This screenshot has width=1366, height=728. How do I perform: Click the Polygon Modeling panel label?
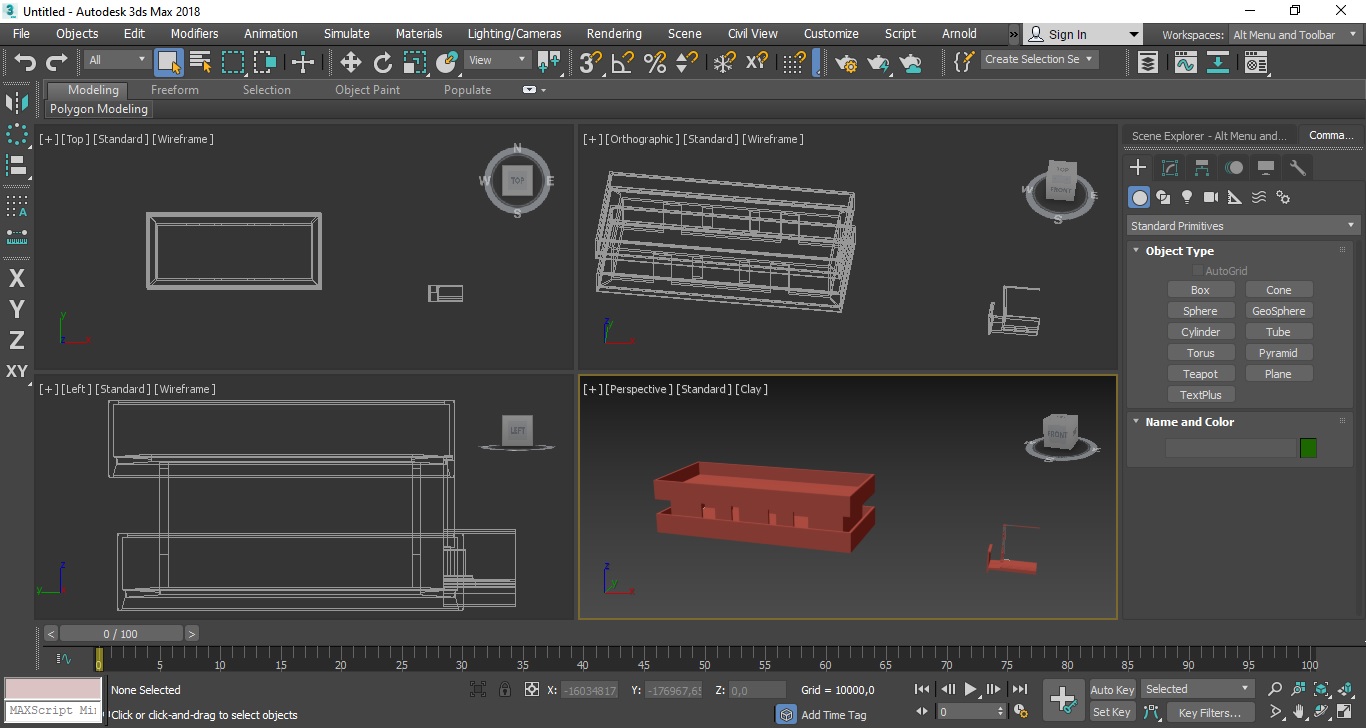click(99, 109)
